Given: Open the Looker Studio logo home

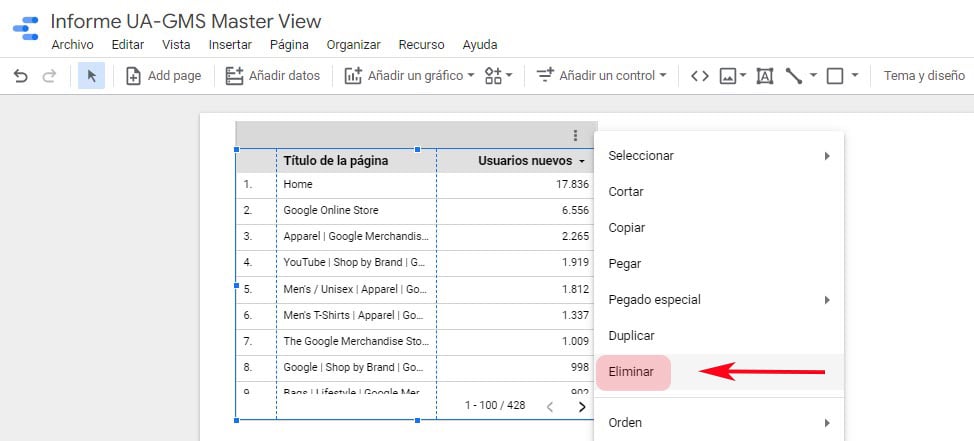Looking at the screenshot, I should 25,29.
